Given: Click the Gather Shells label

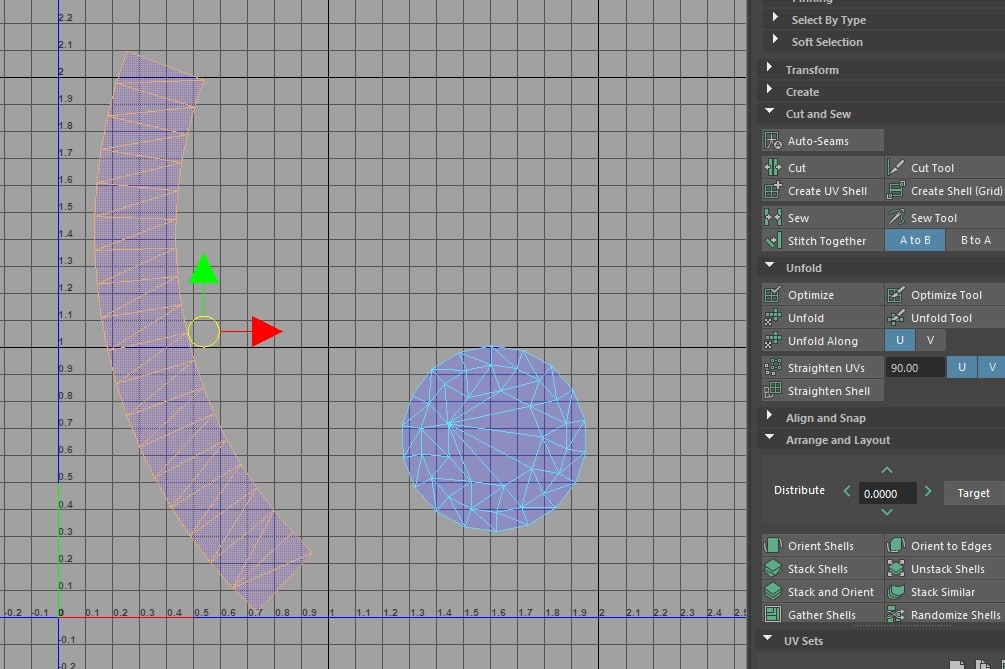Looking at the screenshot, I should tap(822, 615).
